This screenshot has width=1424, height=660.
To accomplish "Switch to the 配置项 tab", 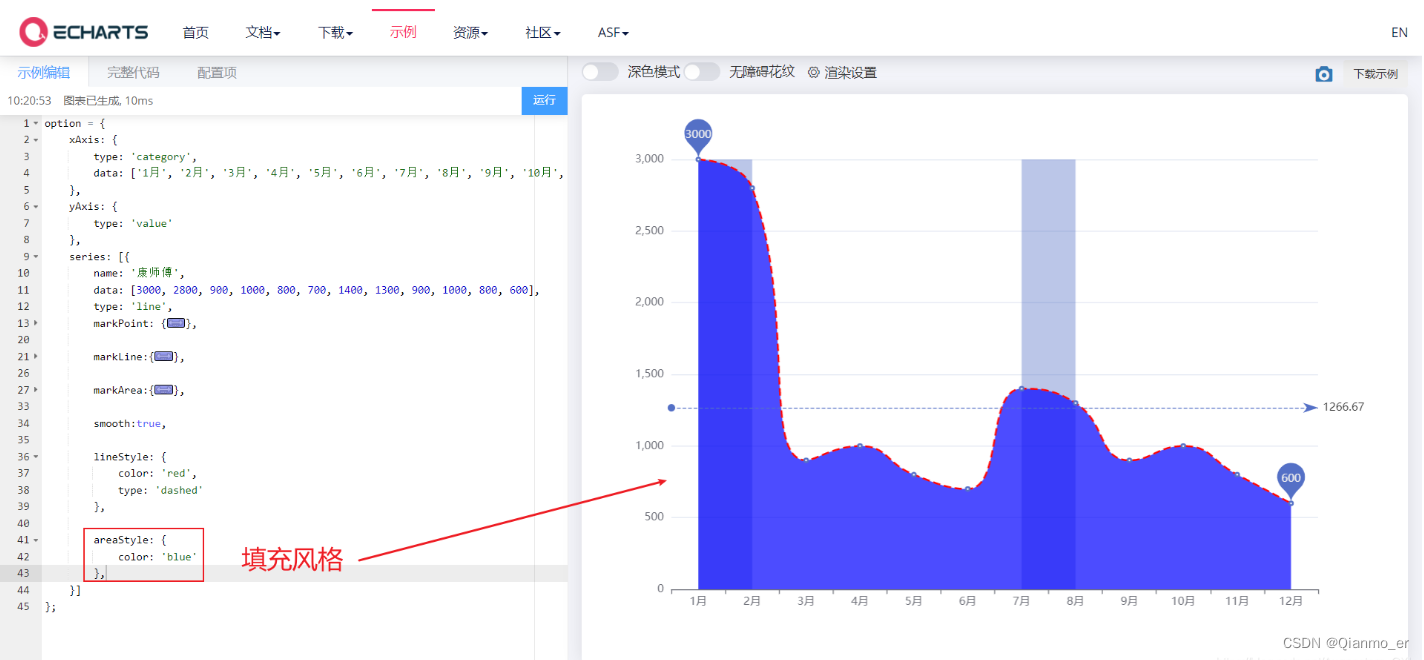I will coord(216,71).
